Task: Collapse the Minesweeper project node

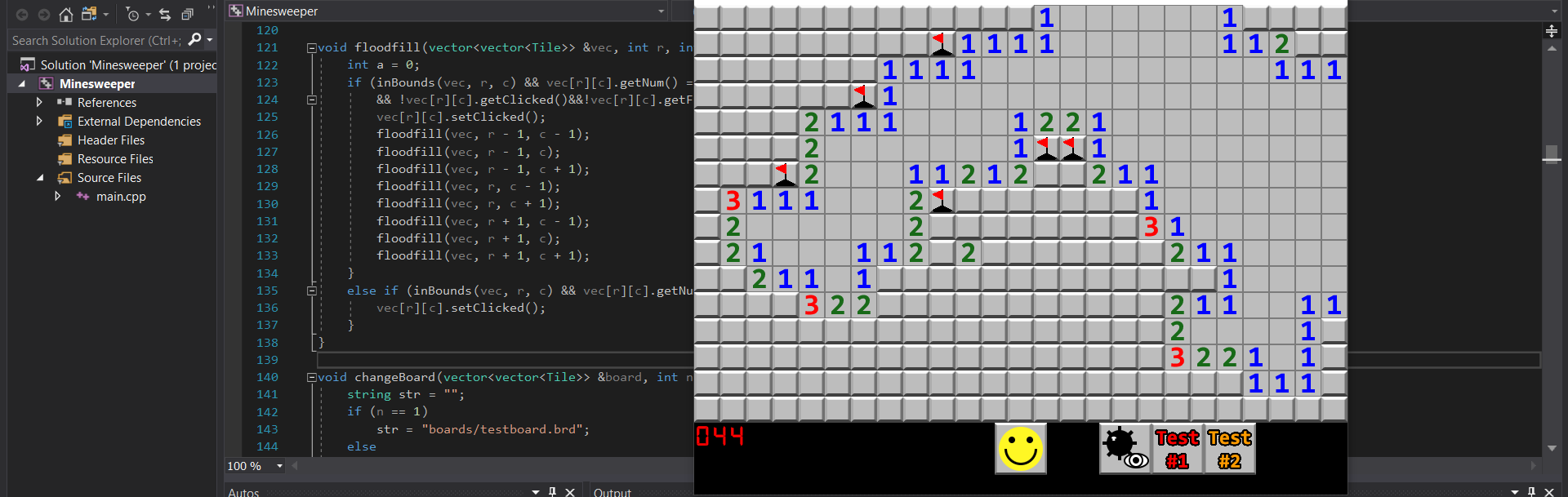Action: pos(22,84)
